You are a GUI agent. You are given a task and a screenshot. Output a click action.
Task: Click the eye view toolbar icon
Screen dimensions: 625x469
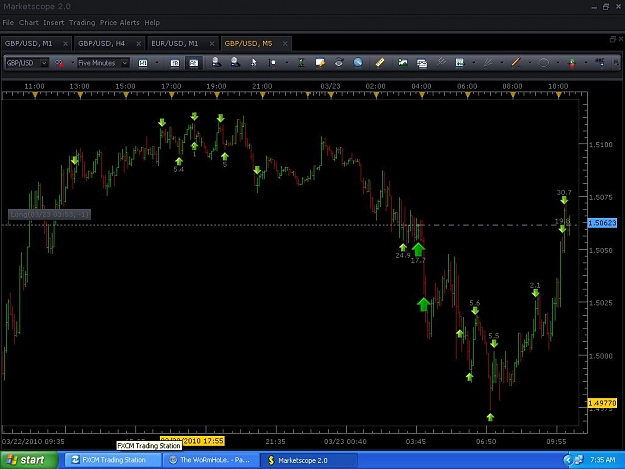pyautogui.click(x=339, y=63)
